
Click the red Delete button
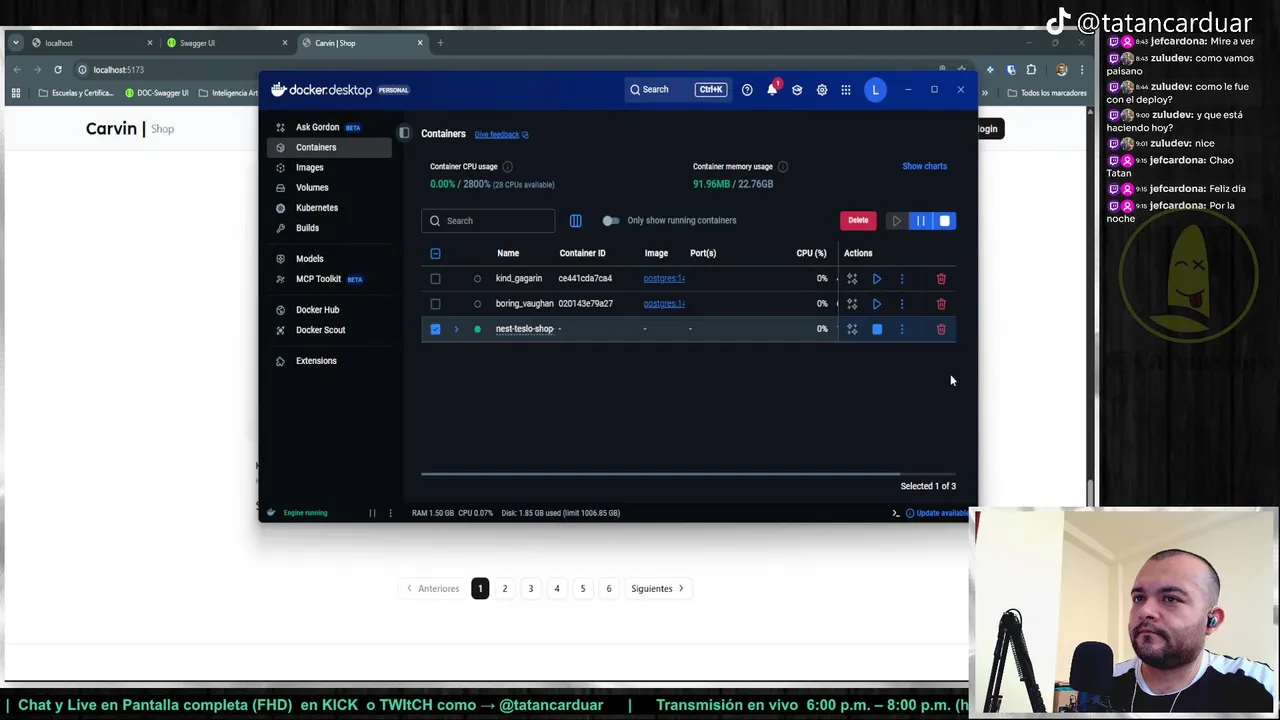(858, 221)
